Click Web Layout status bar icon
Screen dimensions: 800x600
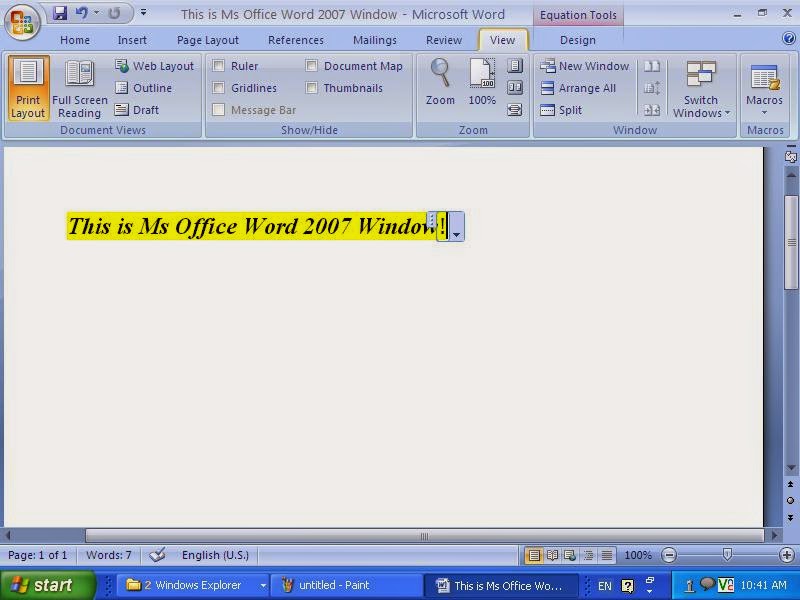pyautogui.click(x=570, y=555)
